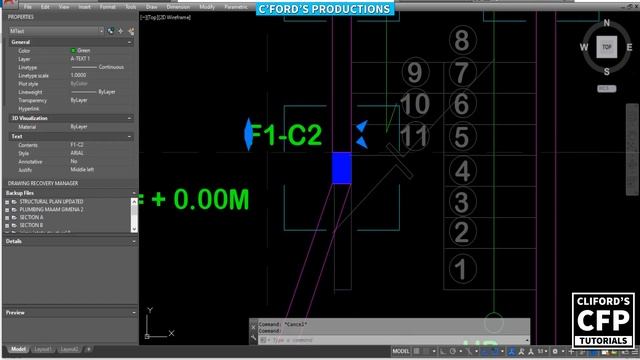Open the Modify menu
Image resolution: width=640 pixels, height=360 pixels.
pos(207,7)
